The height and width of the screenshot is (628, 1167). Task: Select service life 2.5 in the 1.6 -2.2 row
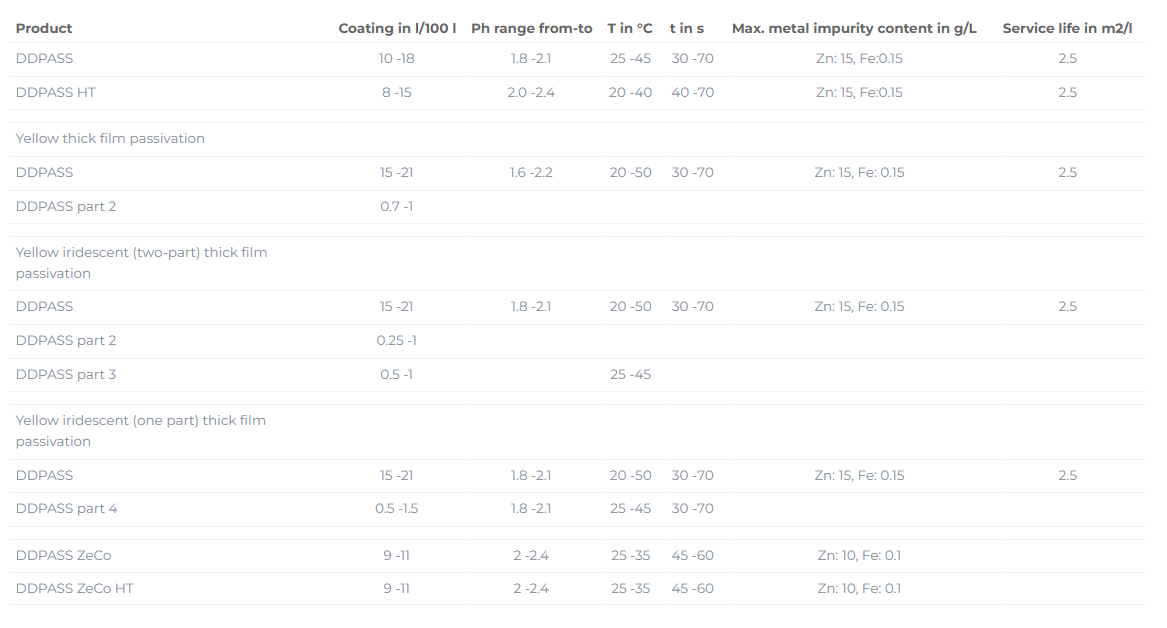tap(1067, 172)
